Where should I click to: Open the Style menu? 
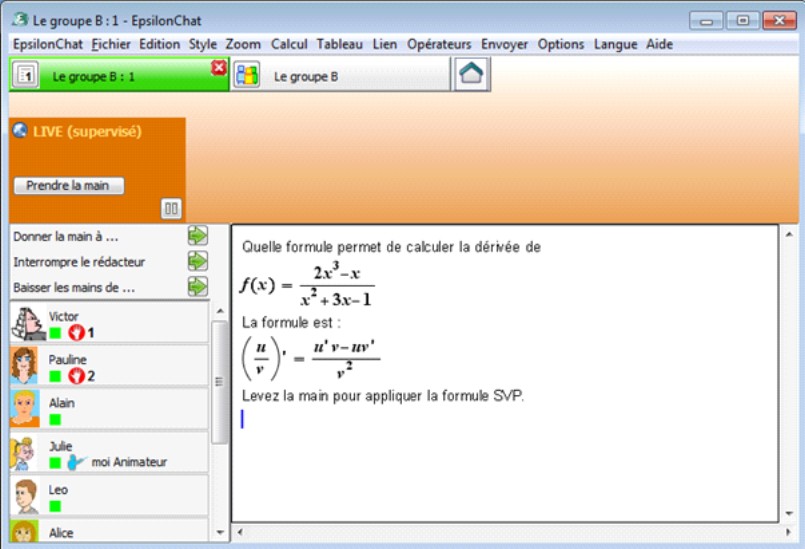click(203, 44)
